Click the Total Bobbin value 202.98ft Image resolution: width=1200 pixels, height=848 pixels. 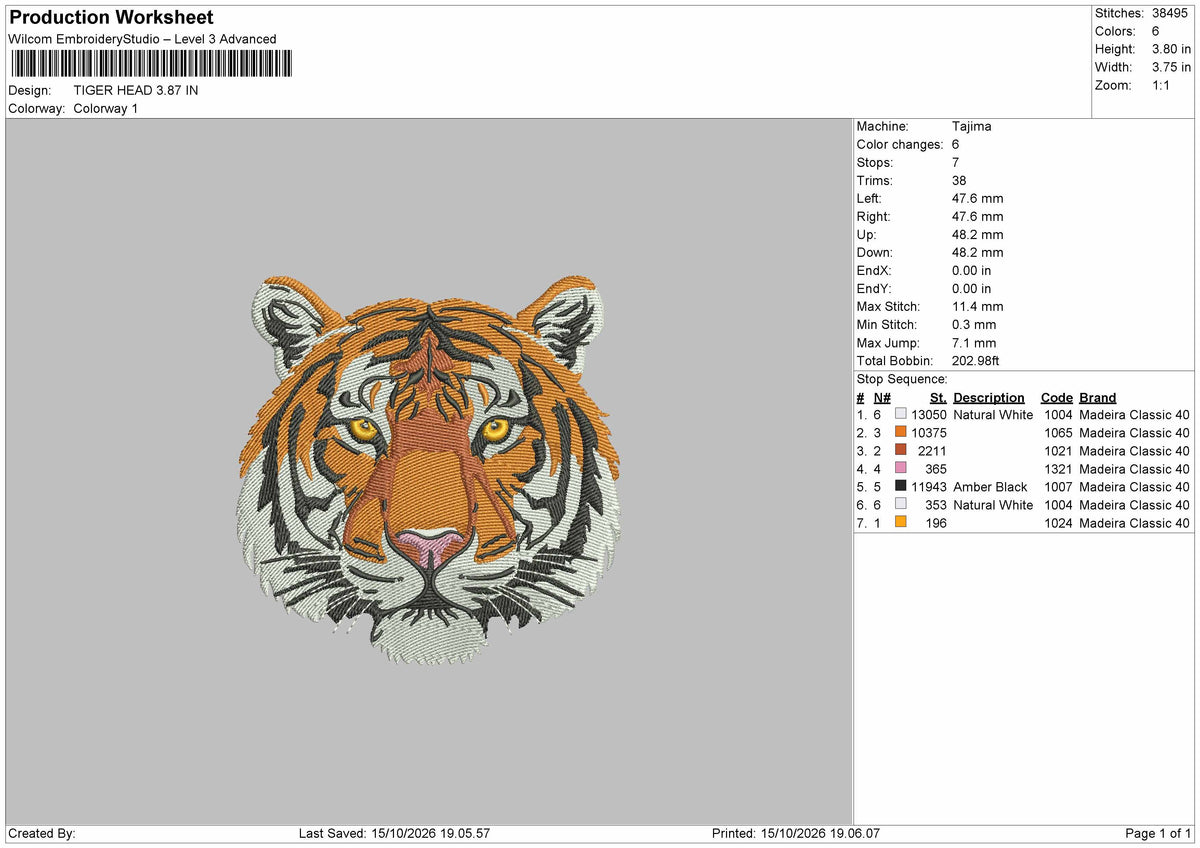(x=976, y=360)
